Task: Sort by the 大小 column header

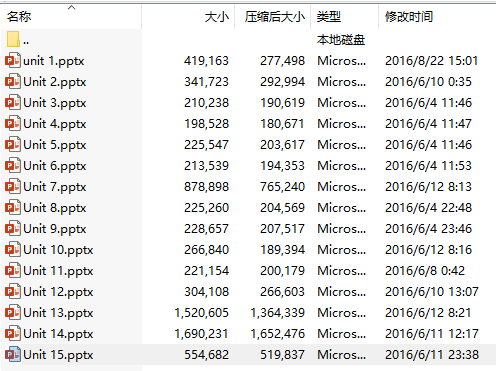Action: click(x=217, y=16)
